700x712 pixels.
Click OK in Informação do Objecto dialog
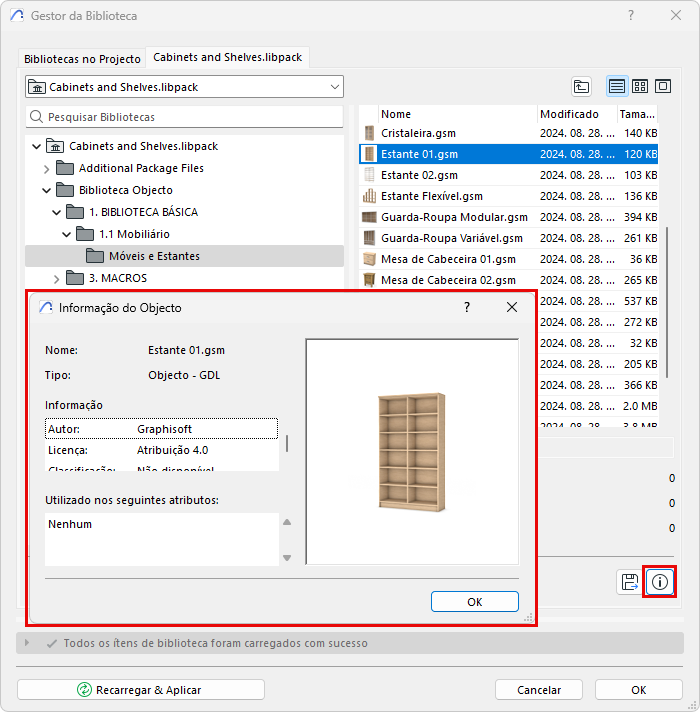pyautogui.click(x=474, y=602)
